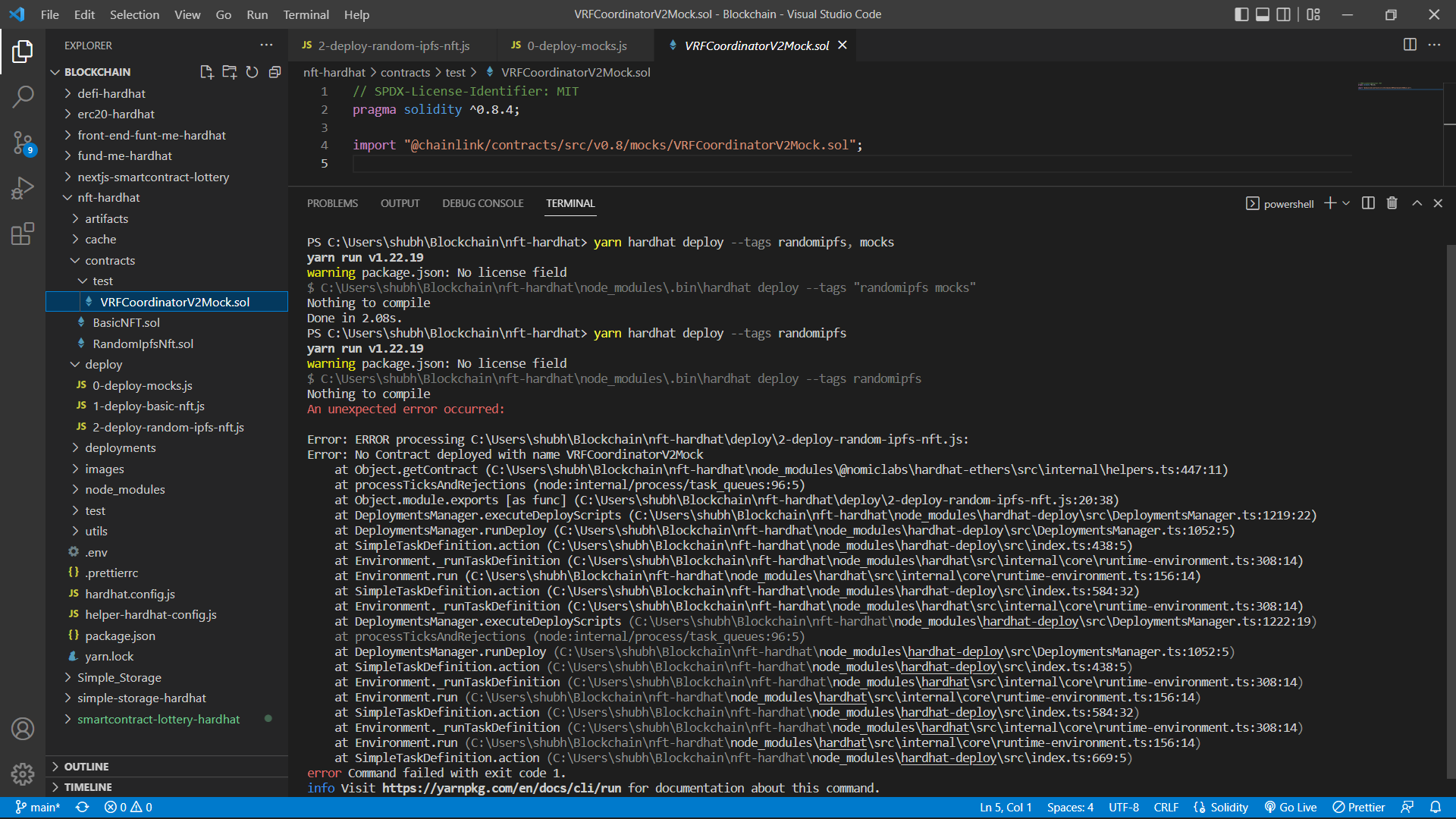Click Go Live in status bar
The image size is (1456, 819).
1291,808
